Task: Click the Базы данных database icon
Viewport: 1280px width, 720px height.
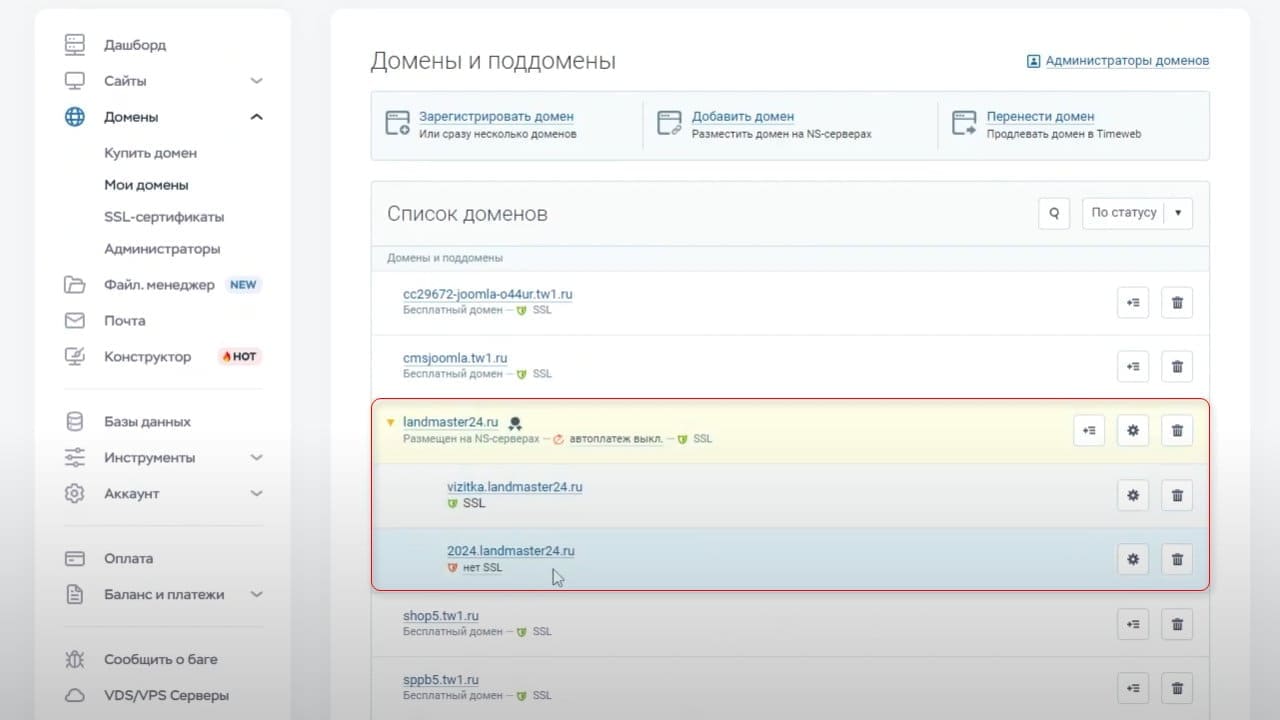Action: [75, 422]
